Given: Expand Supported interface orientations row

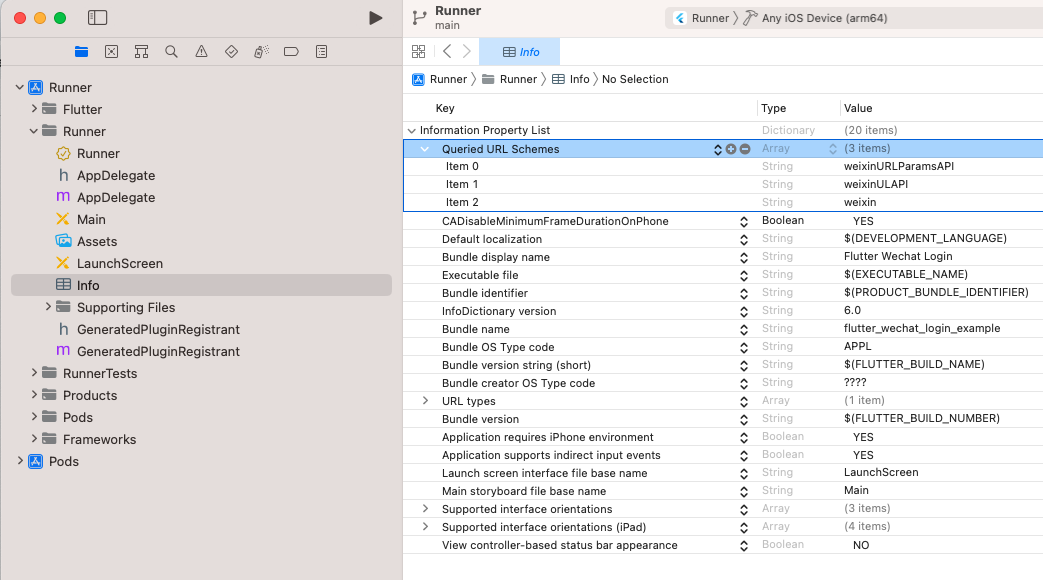Looking at the screenshot, I should (426, 508).
